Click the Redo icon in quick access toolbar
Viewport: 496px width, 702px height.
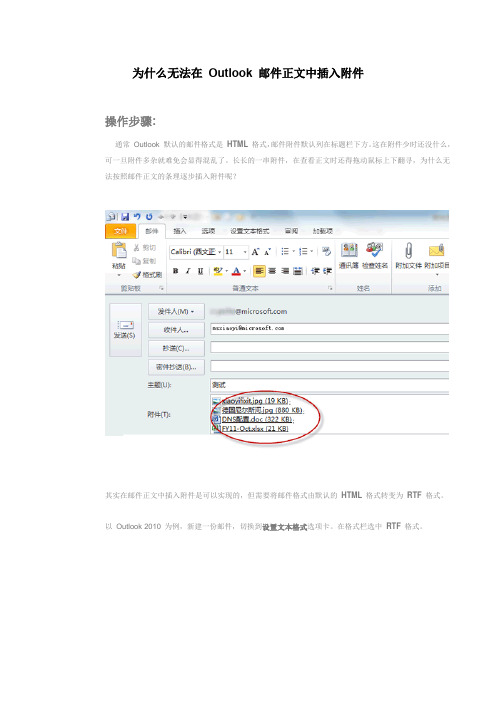coord(149,216)
